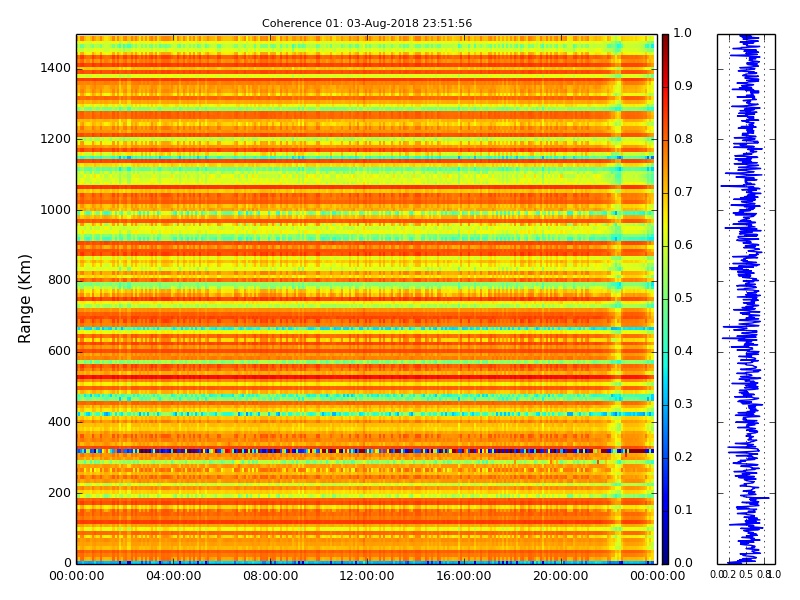
Task: Click the coherence colorbar scale
Action: pyautogui.click(x=665, y=299)
